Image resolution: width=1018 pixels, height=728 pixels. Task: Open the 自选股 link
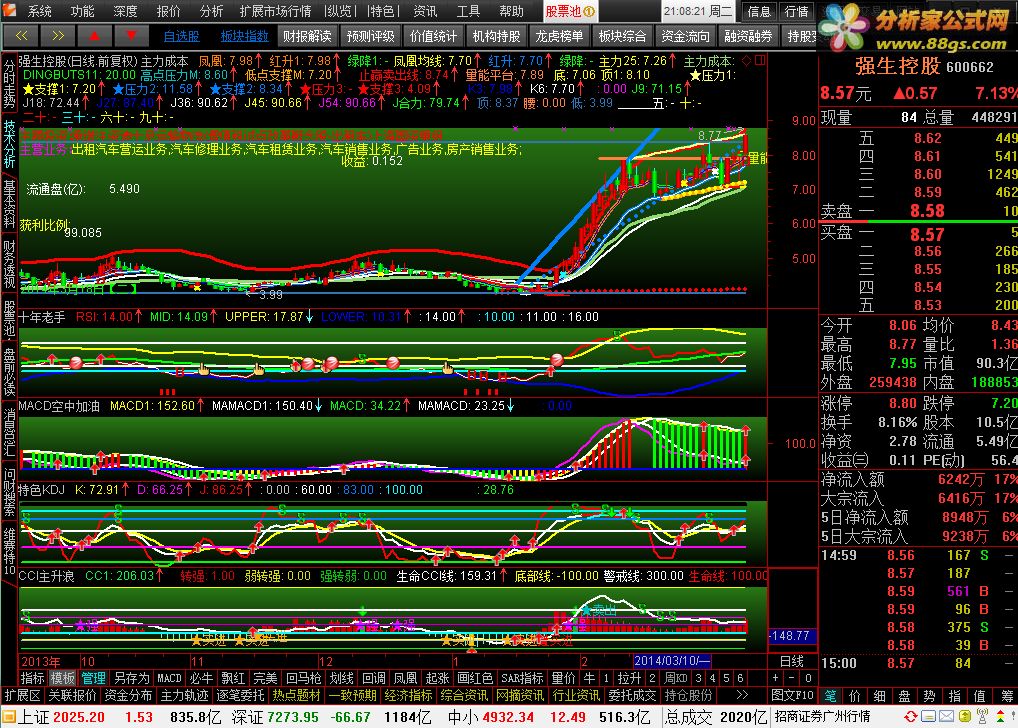tap(181, 36)
